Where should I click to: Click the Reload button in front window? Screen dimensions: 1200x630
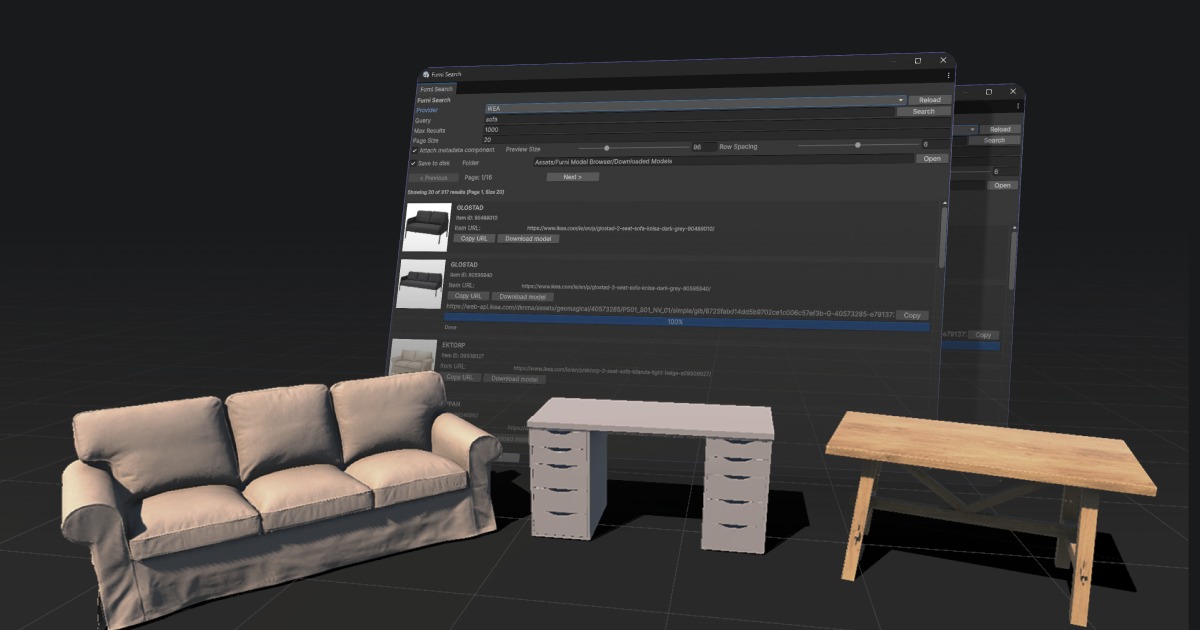pyautogui.click(x=930, y=100)
